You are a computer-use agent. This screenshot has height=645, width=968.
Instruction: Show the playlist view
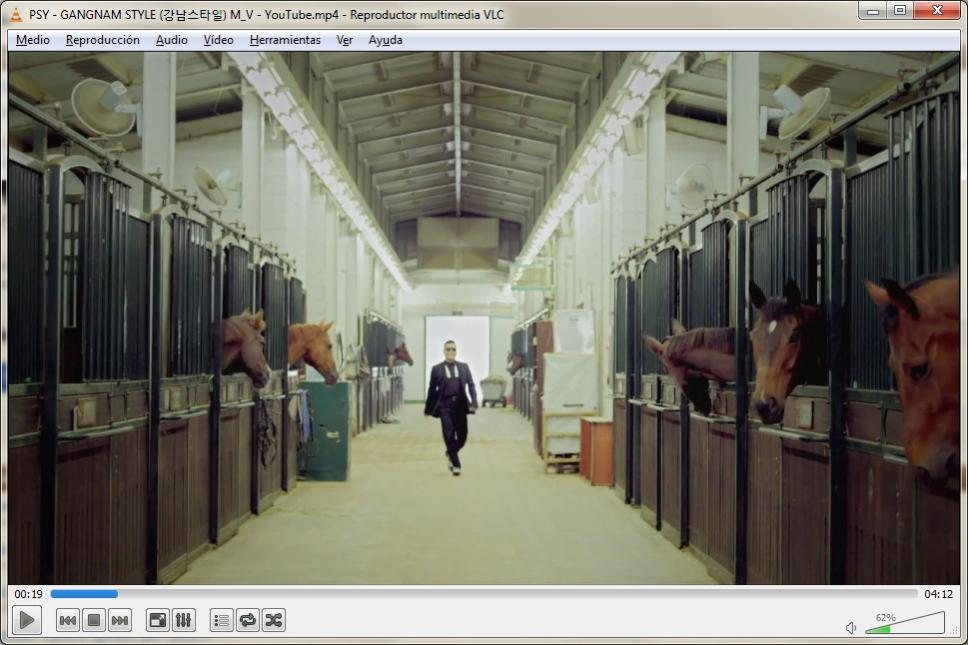(222, 620)
